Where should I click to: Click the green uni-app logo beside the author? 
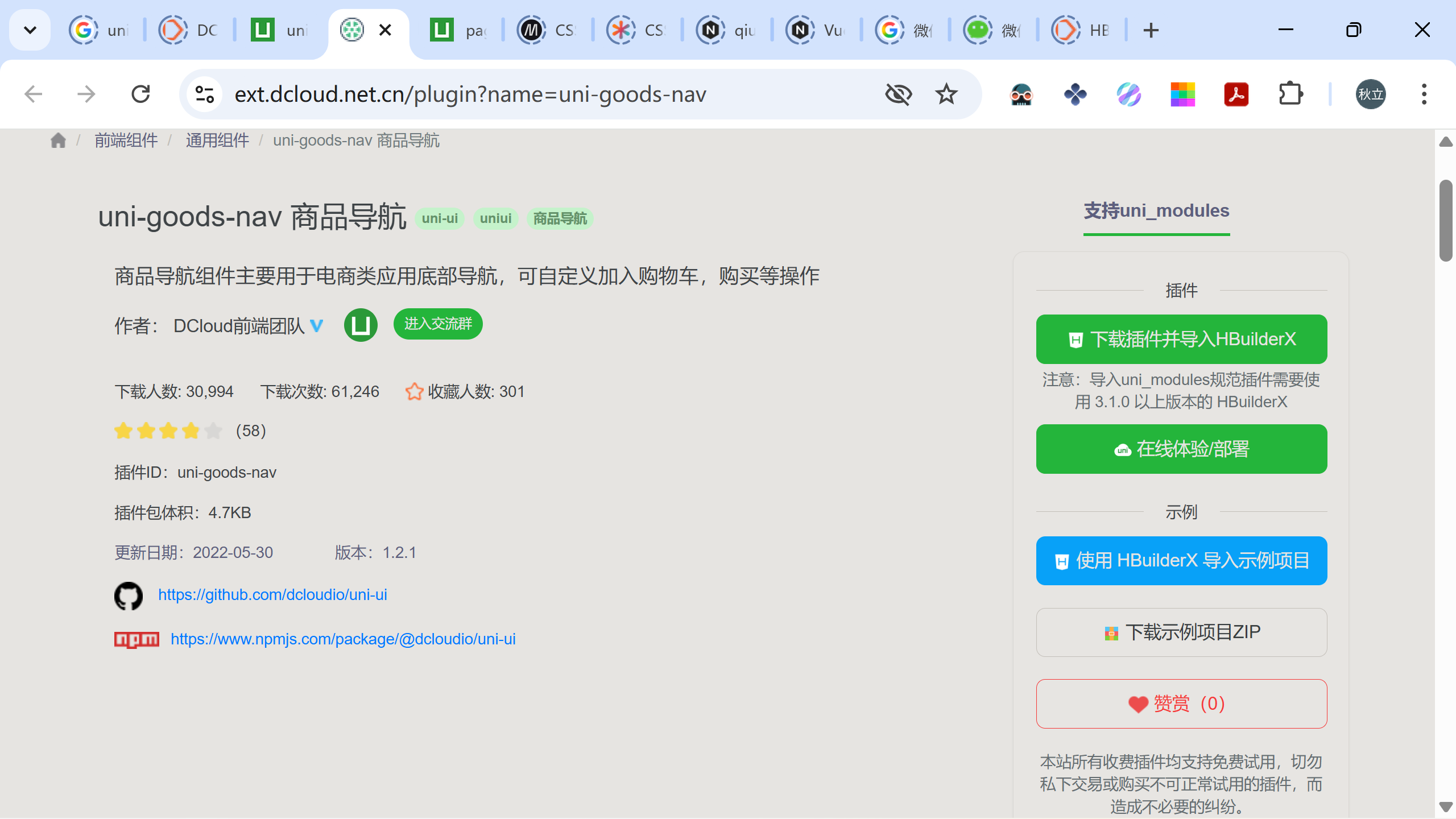pos(361,325)
